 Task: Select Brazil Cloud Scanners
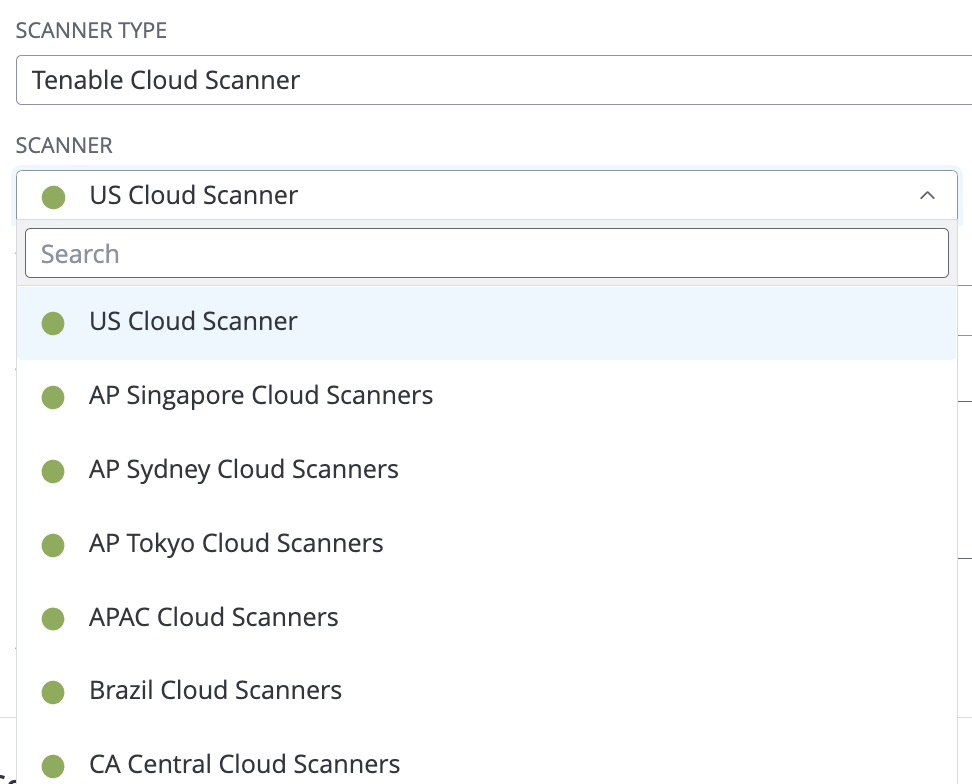(x=487, y=691)
